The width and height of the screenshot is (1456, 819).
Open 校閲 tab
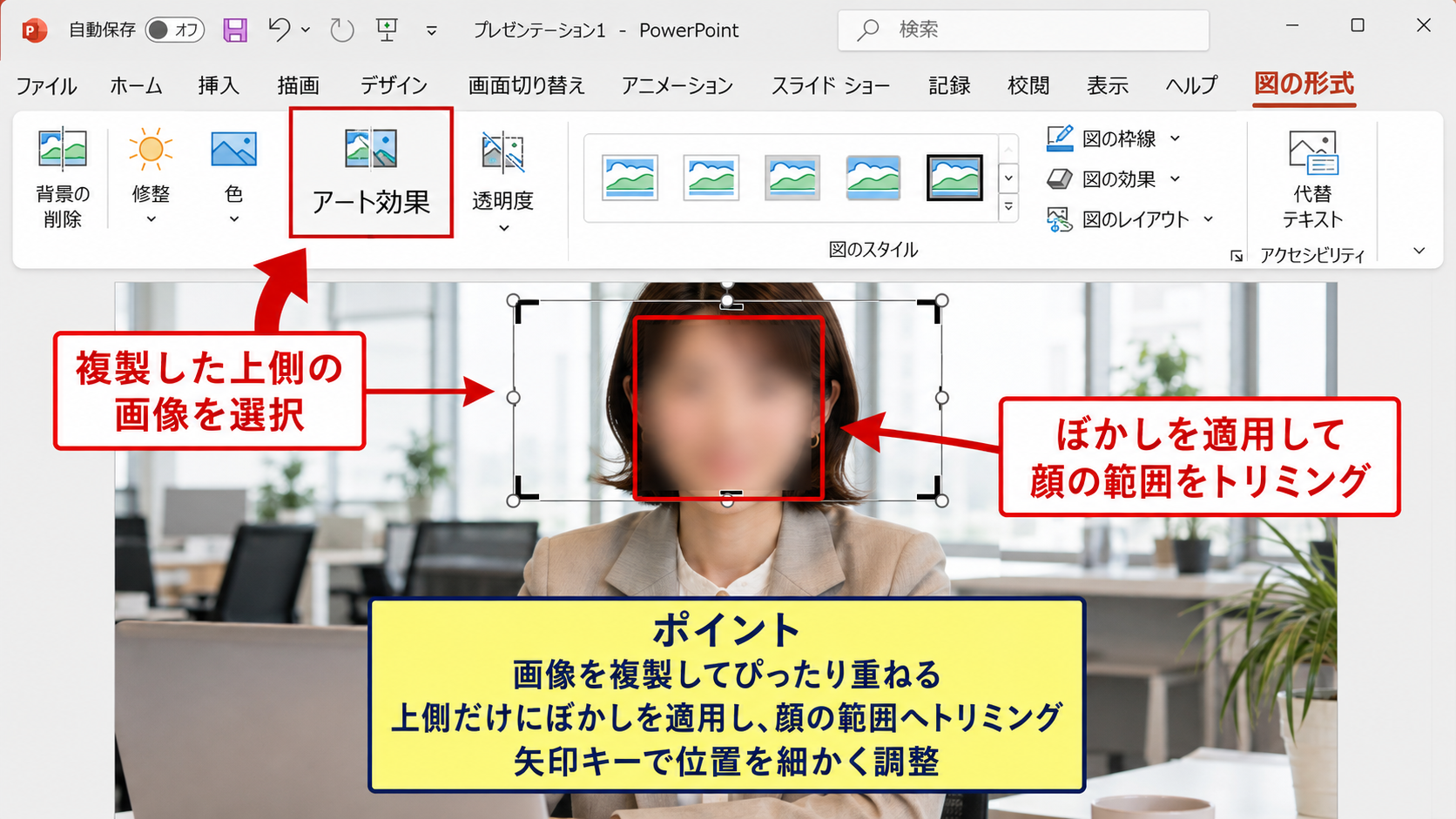coord(1028,86)
